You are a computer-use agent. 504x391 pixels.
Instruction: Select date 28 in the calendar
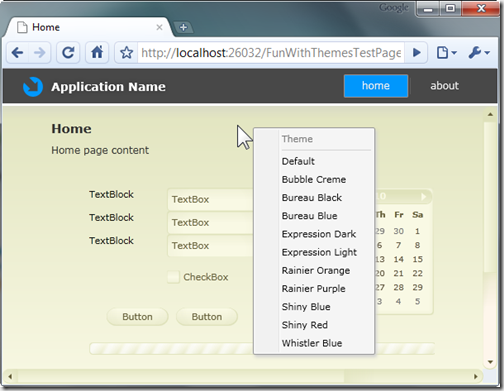[399, 287]
